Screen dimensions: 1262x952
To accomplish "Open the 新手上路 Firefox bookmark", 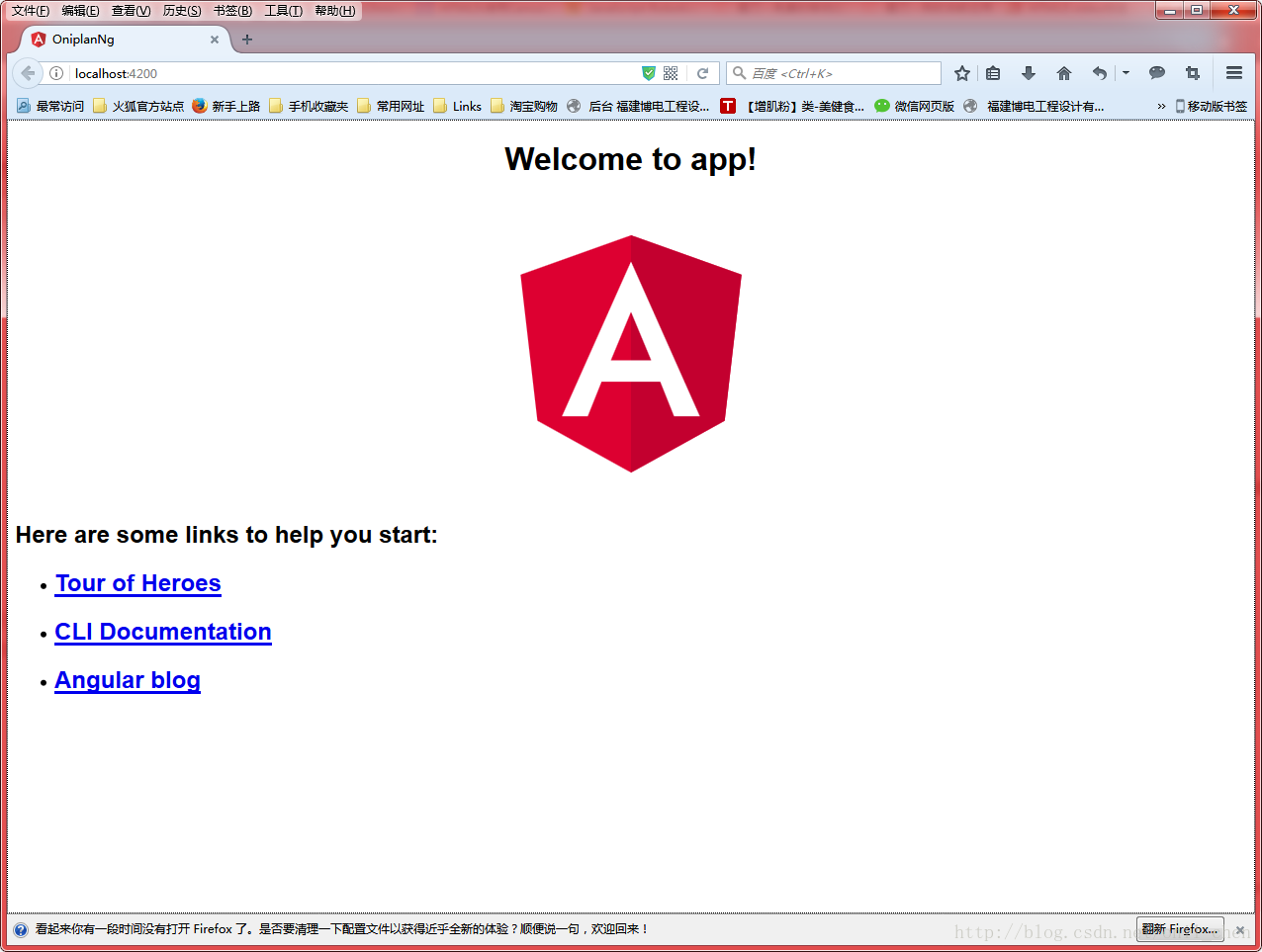I will 226,106.
